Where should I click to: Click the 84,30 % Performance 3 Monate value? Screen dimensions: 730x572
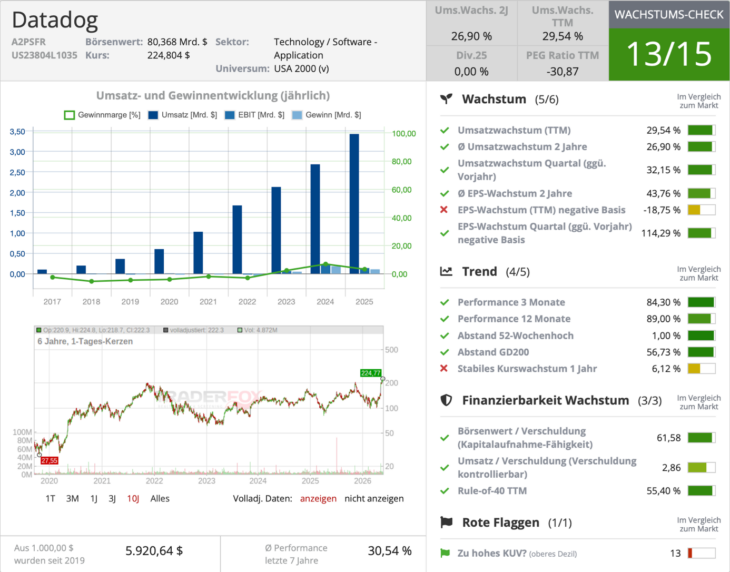tap(663, 303)
